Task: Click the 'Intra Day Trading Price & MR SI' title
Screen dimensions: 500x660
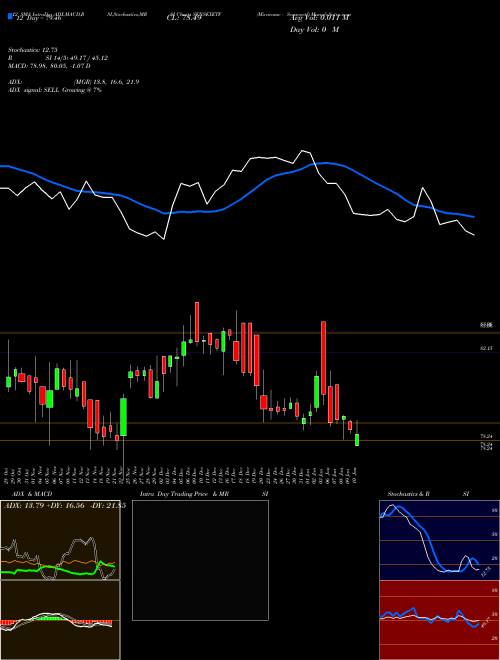Action: point(204,494)
